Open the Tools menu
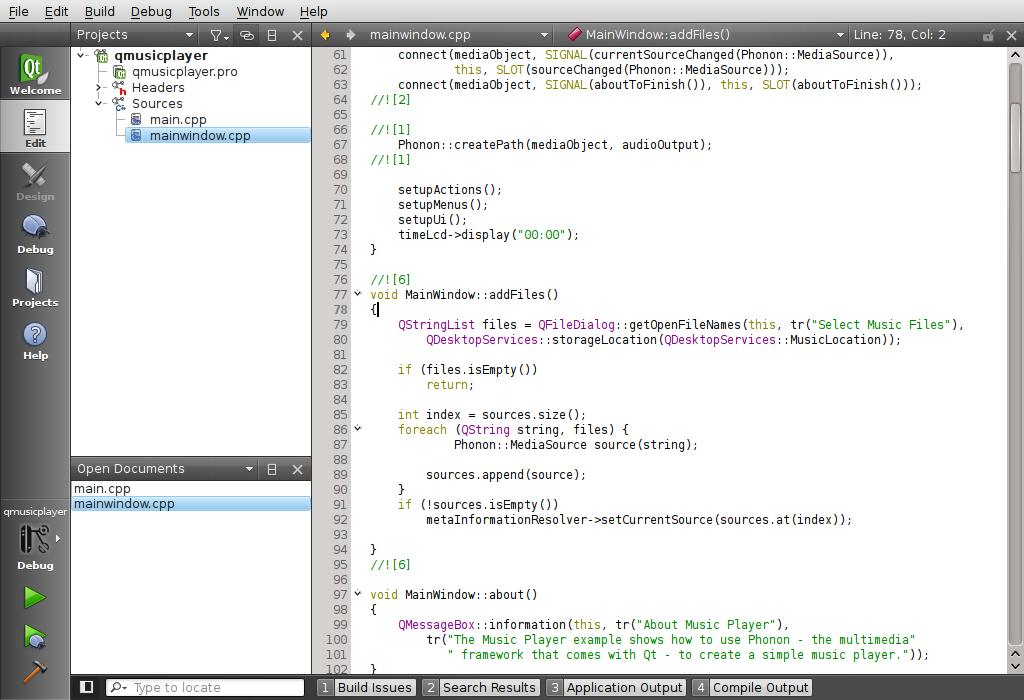The image size is (1024, 700). 204,12
